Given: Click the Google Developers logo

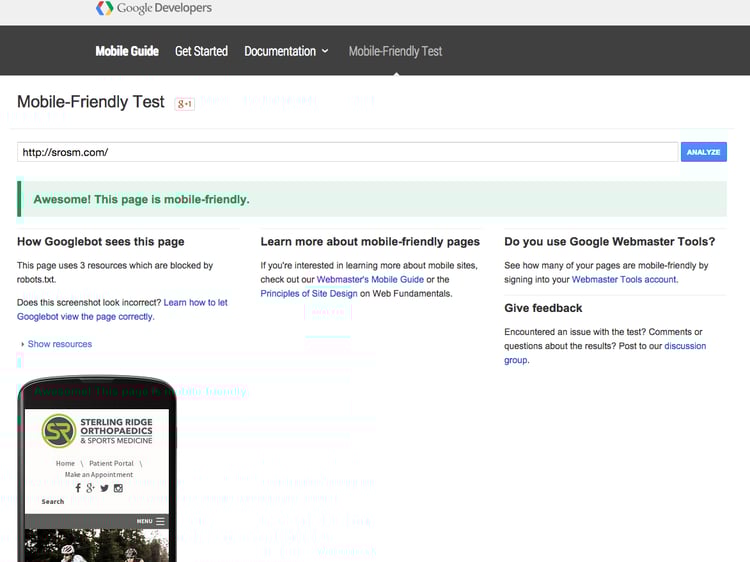Looking at the screenshot, I should (154, 8).
